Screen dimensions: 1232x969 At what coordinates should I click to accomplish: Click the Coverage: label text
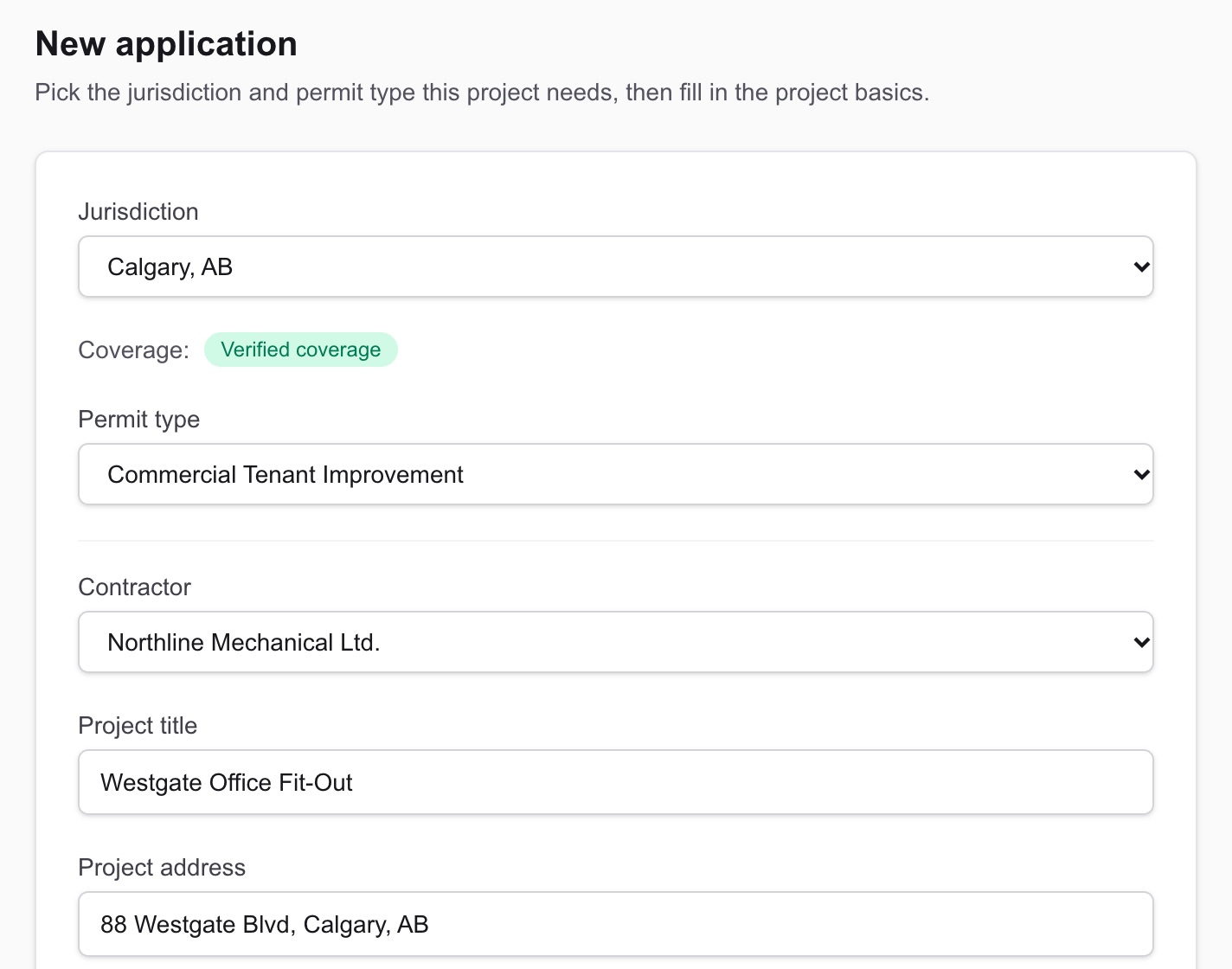(x=133, y=350)
